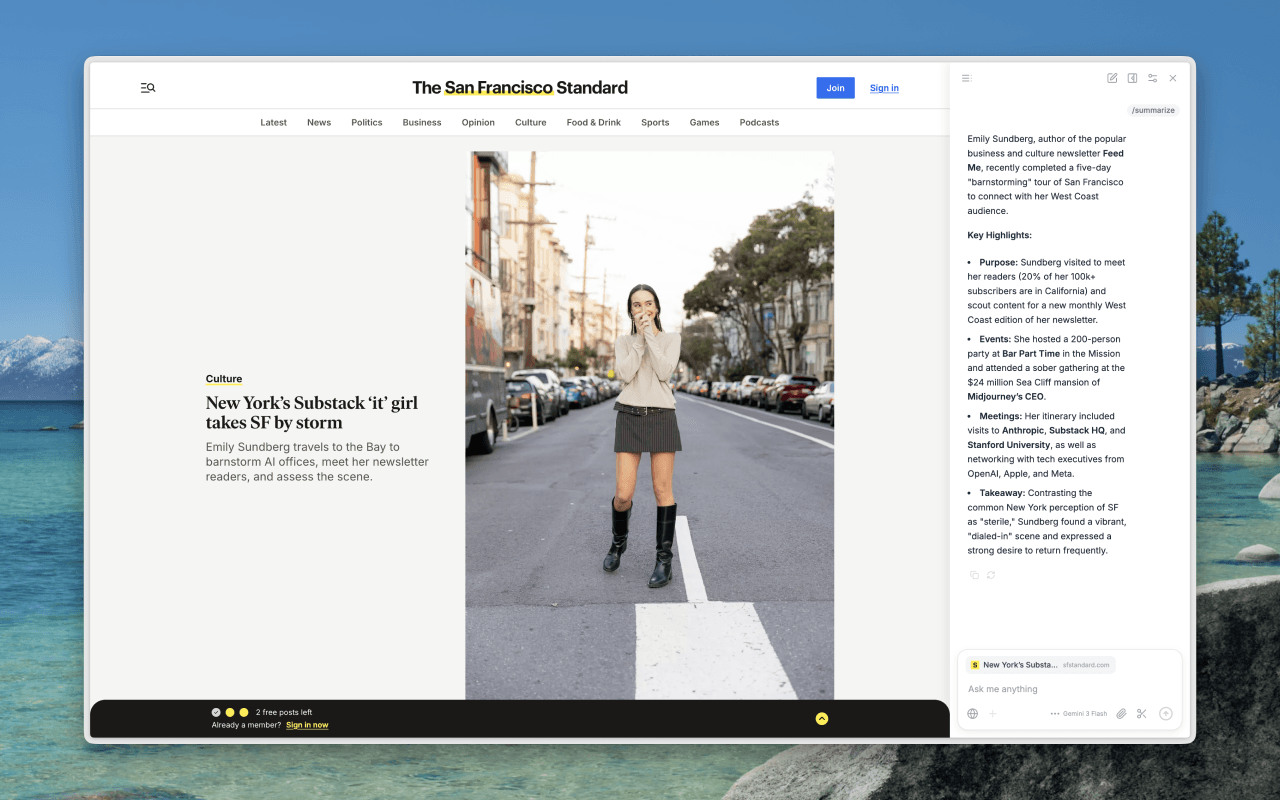The height and width of the screenshot is (800, 1280).
Task: Open assistant settings sliders icon
Action: coord(1152,78)
